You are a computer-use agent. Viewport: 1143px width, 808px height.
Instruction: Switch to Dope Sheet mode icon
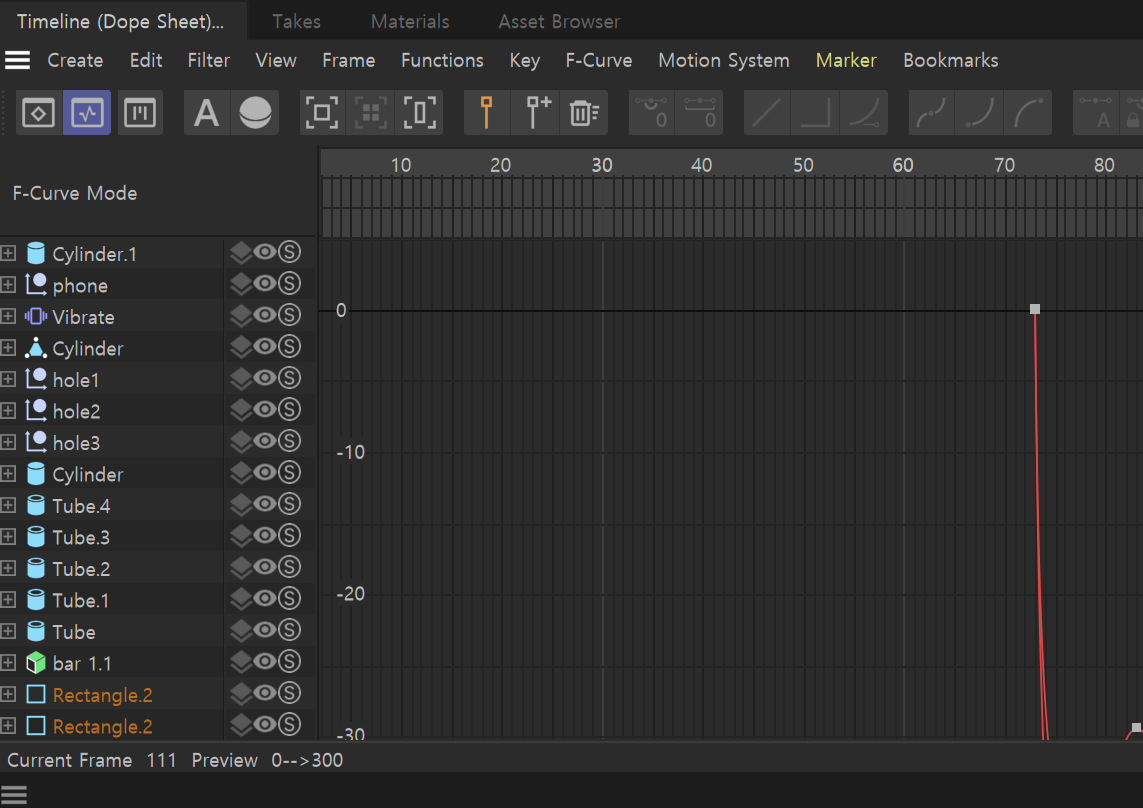pos(38,113)
